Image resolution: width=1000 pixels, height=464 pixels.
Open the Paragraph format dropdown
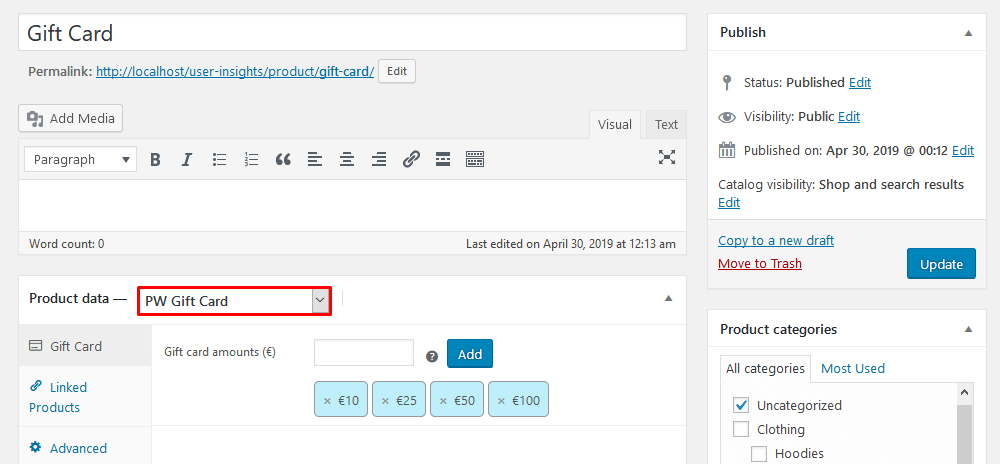80,159
